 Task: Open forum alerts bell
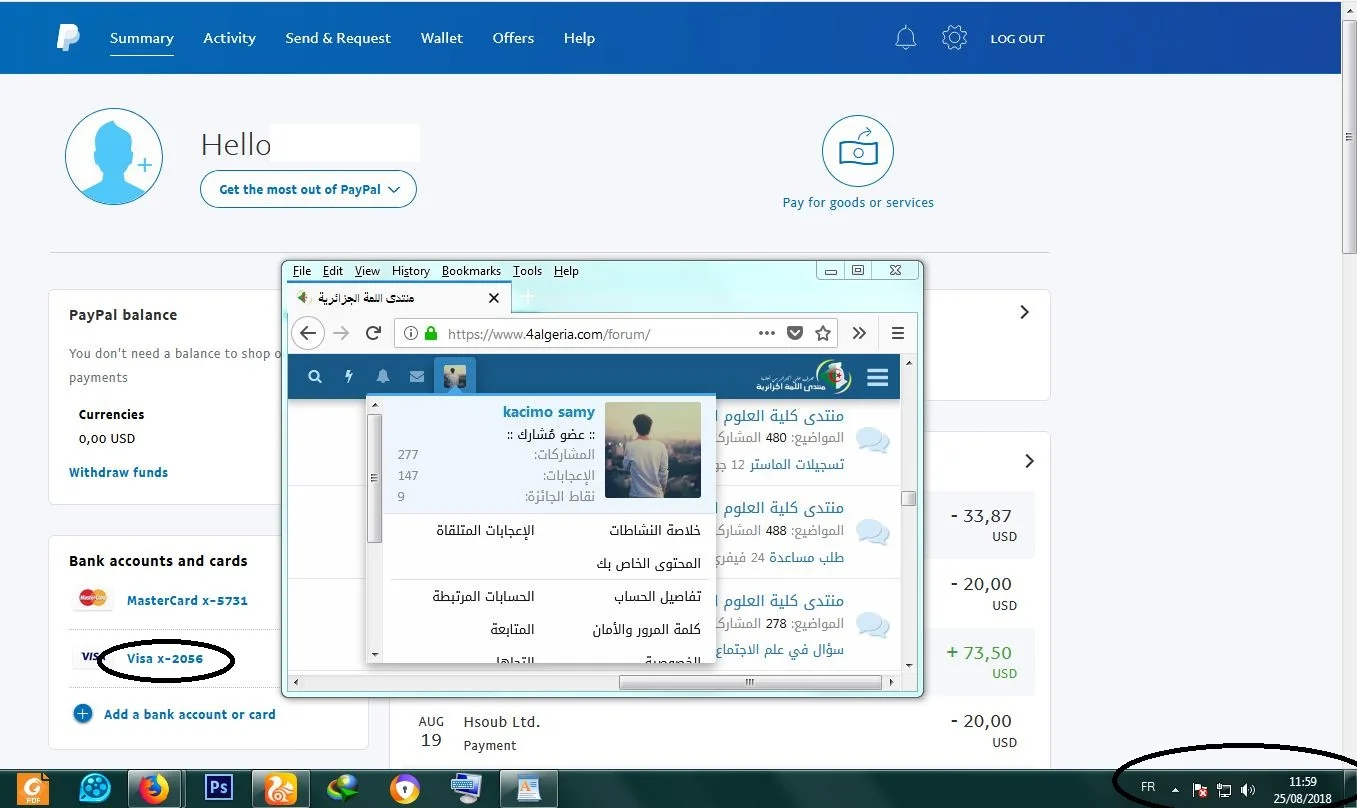[383, 377]
